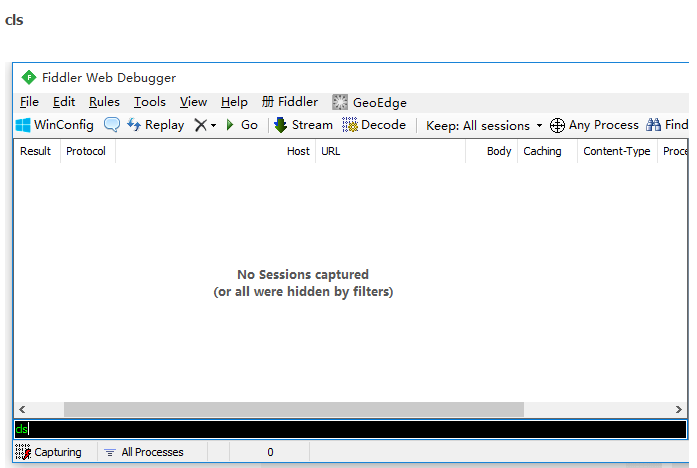Click the Fiddler book menu item
Image resolution: width=697 pixels, height=468 pixels.
pos(290,102)
